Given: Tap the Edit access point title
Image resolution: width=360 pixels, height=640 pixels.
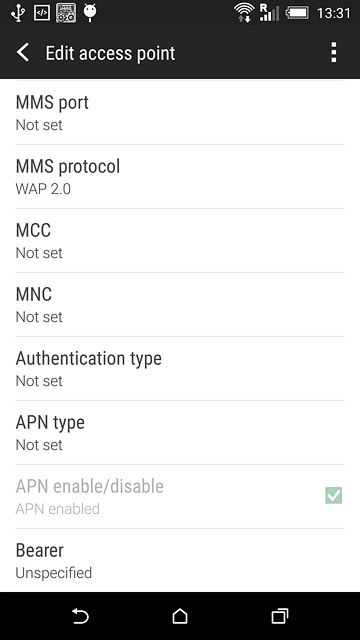Looking at the screenshot, I should pyautogui.click(x=110, y=53).
